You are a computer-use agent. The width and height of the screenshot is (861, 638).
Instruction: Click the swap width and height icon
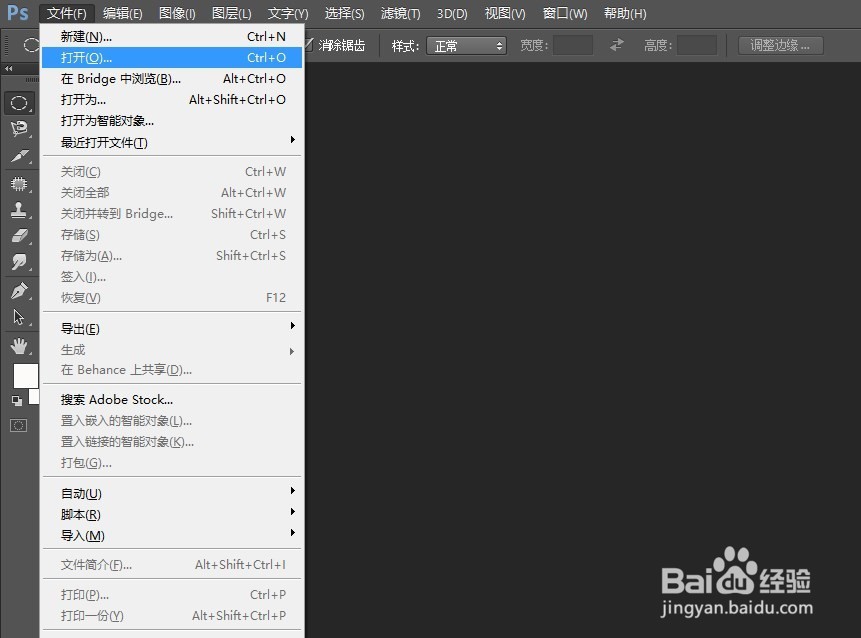tap(617, 44)
